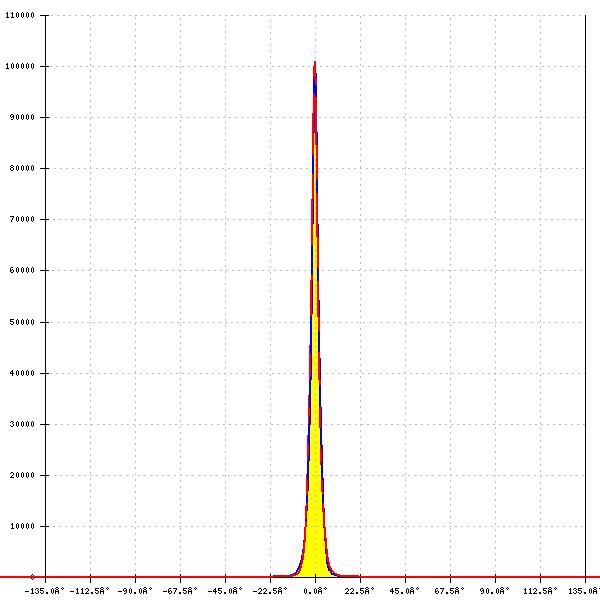Click the -135.0° x-axis label
This screenshot has height=600, width=600.
[44, 591]
